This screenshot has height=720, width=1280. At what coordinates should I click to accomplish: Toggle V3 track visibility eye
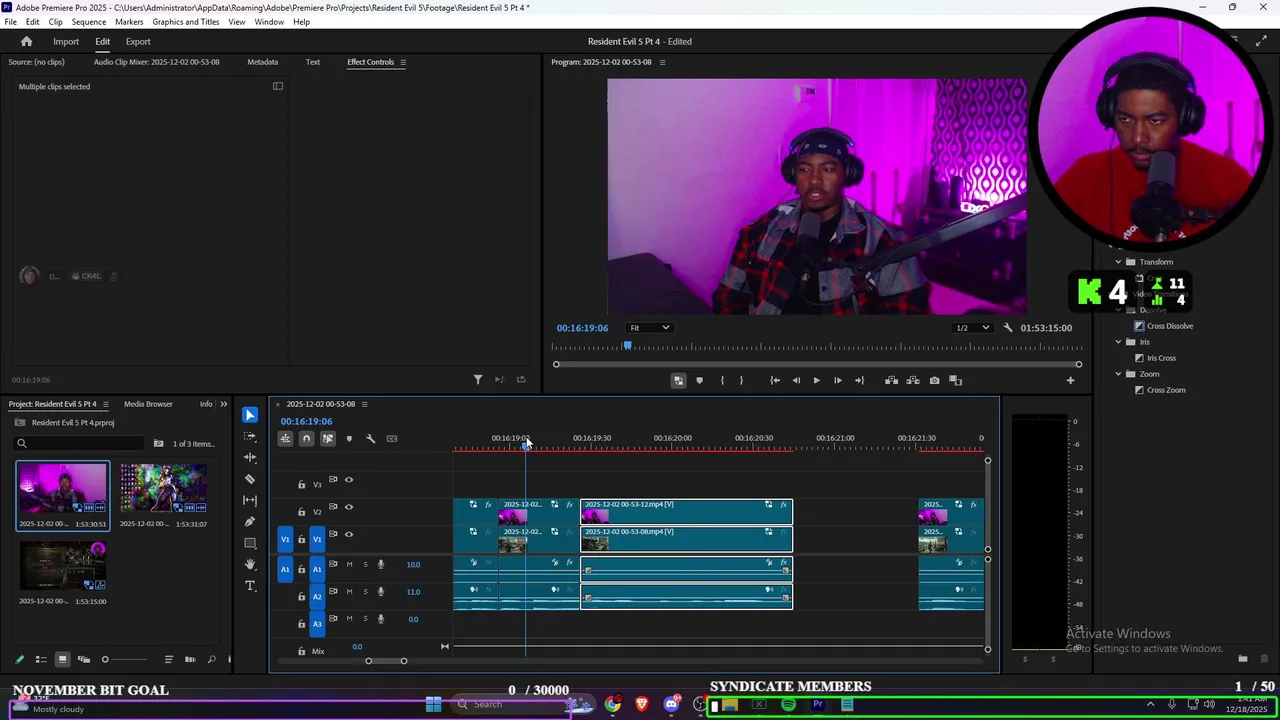[x=349, y=480]
